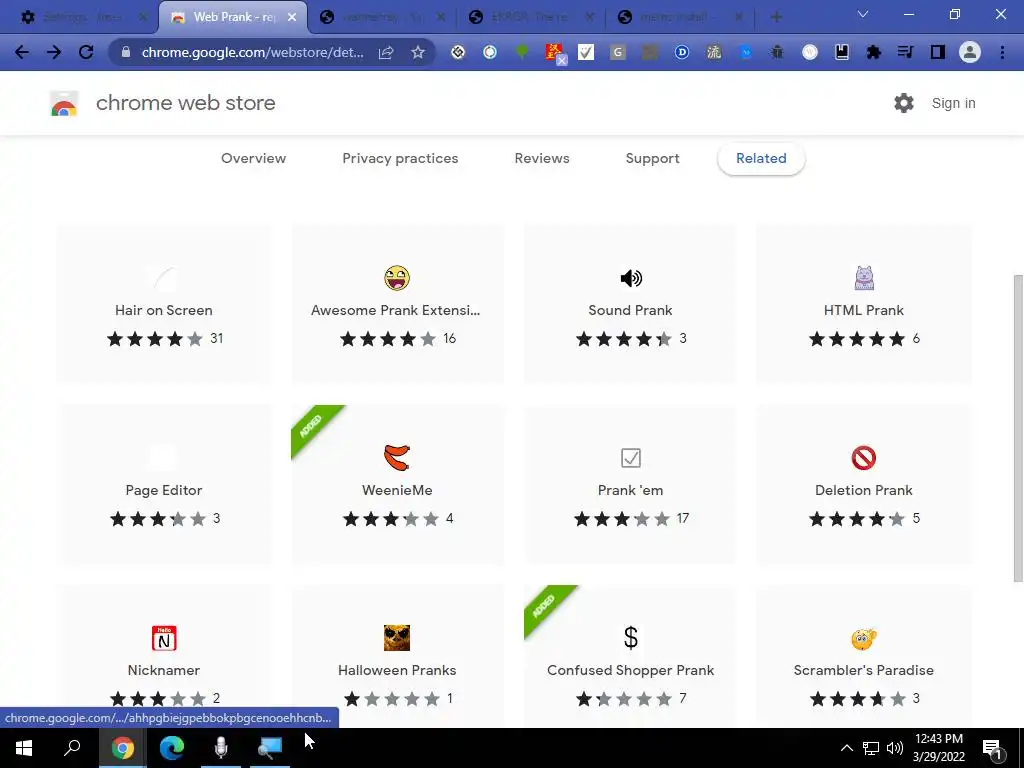Open the Halloween Pranks extension title
Viewport: 1024px width, 768px height.
[x=397, y=670]
